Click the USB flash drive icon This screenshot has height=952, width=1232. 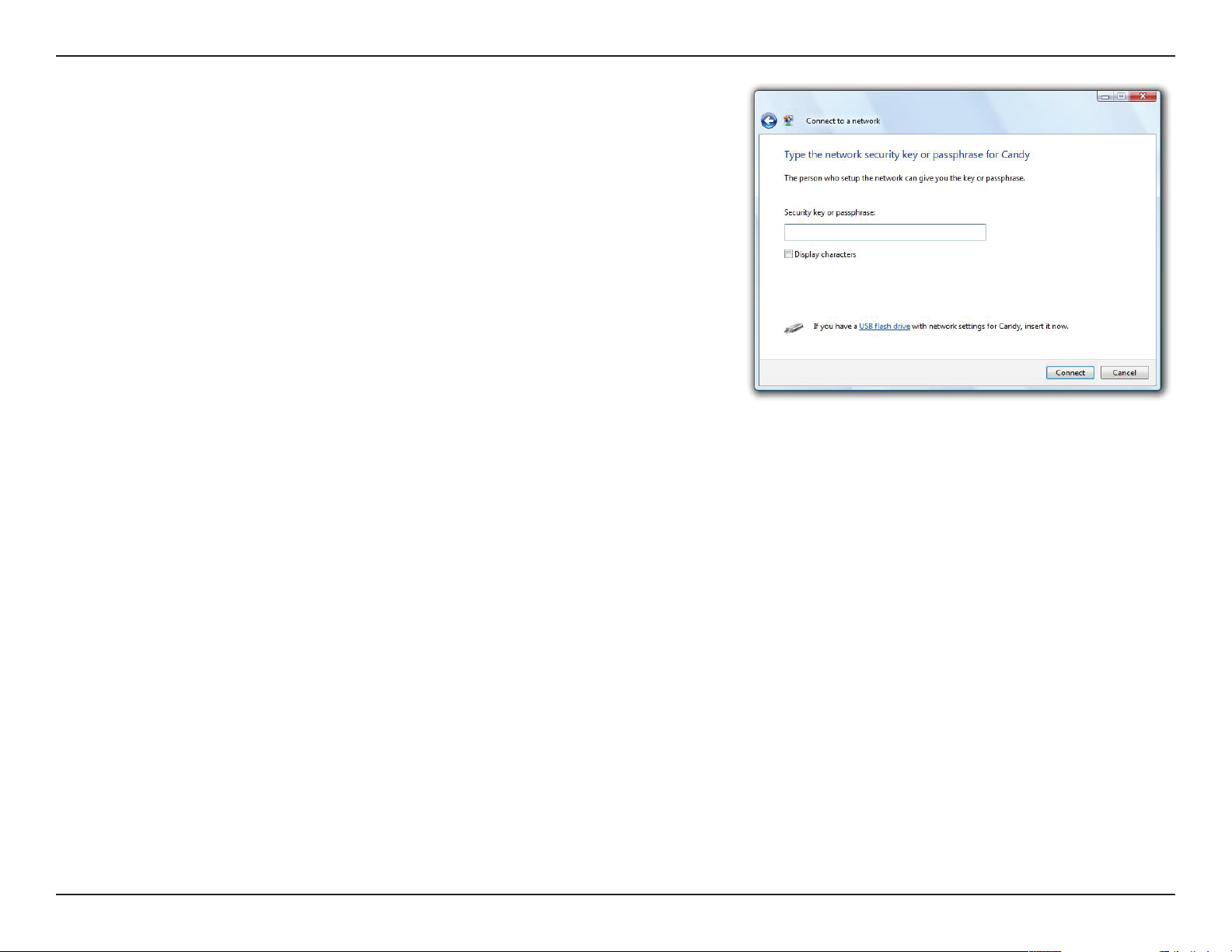click(x=794, y=328)
